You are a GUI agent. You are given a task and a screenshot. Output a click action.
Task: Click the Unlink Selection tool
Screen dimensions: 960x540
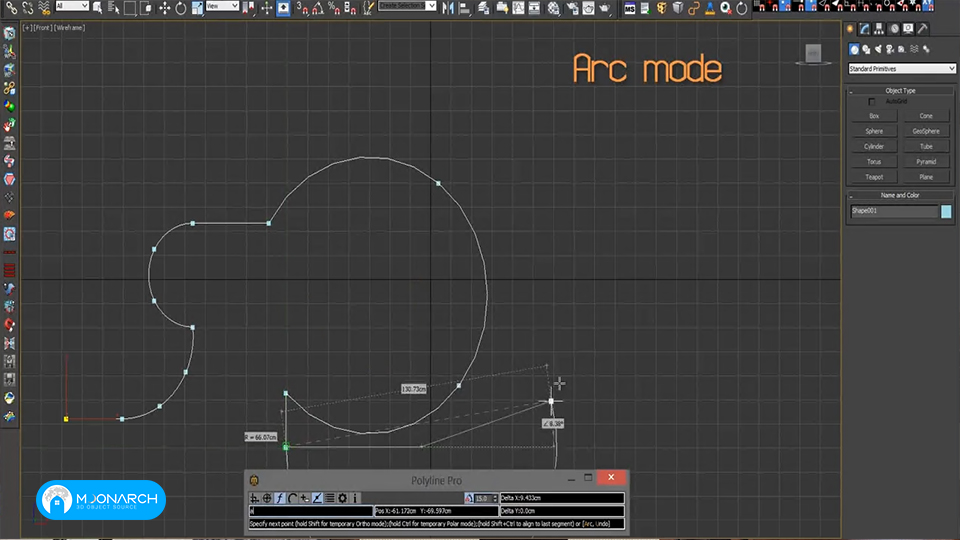28,8
